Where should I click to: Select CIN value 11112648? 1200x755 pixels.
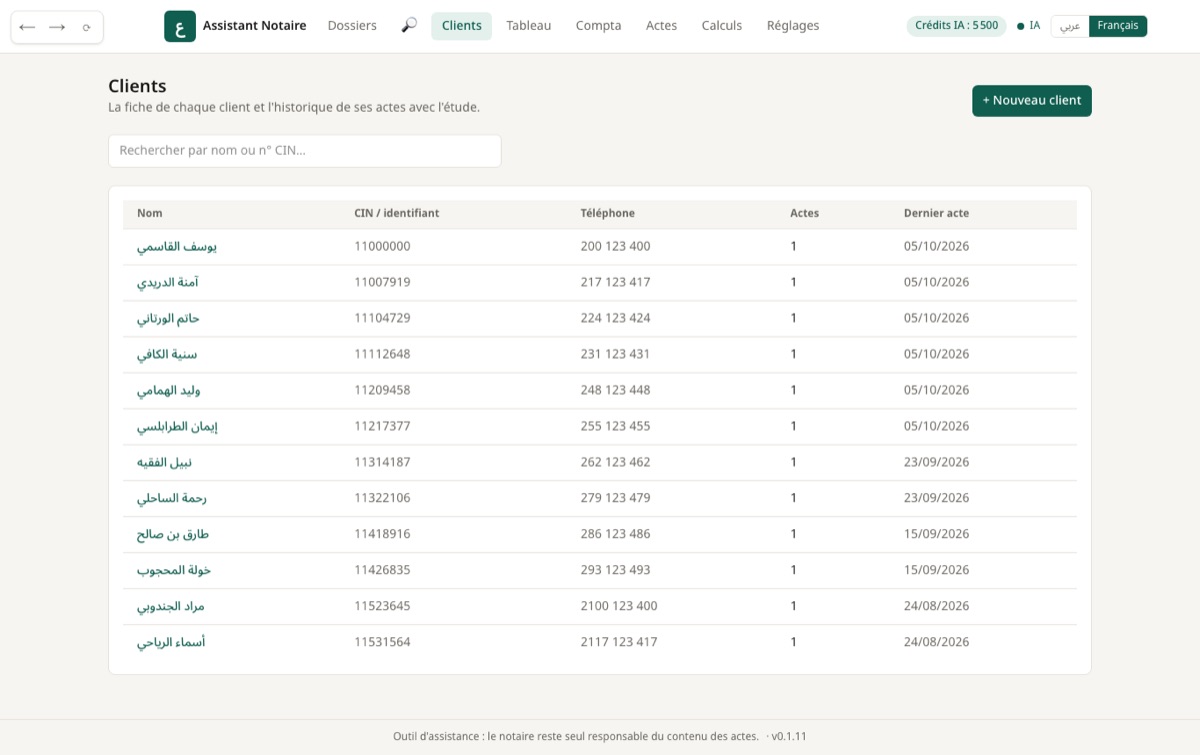pos(382,354)
